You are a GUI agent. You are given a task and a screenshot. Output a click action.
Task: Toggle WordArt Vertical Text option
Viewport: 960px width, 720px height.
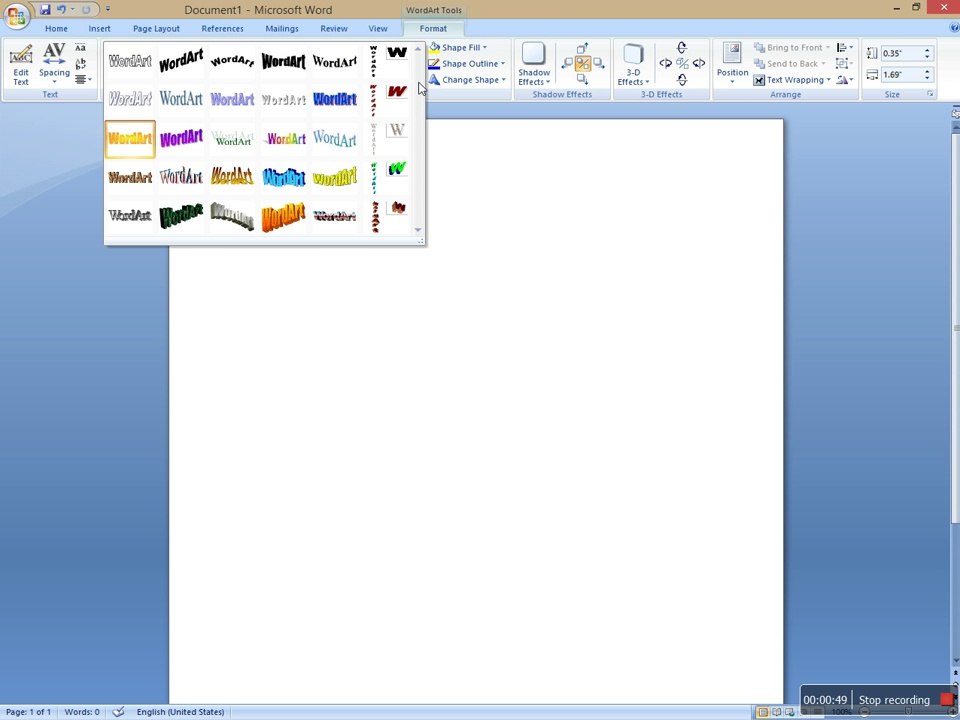pos(80,64)
